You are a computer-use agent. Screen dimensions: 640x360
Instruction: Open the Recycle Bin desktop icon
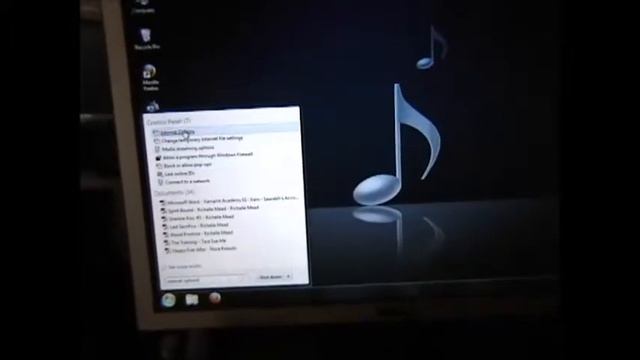(146, 39)
